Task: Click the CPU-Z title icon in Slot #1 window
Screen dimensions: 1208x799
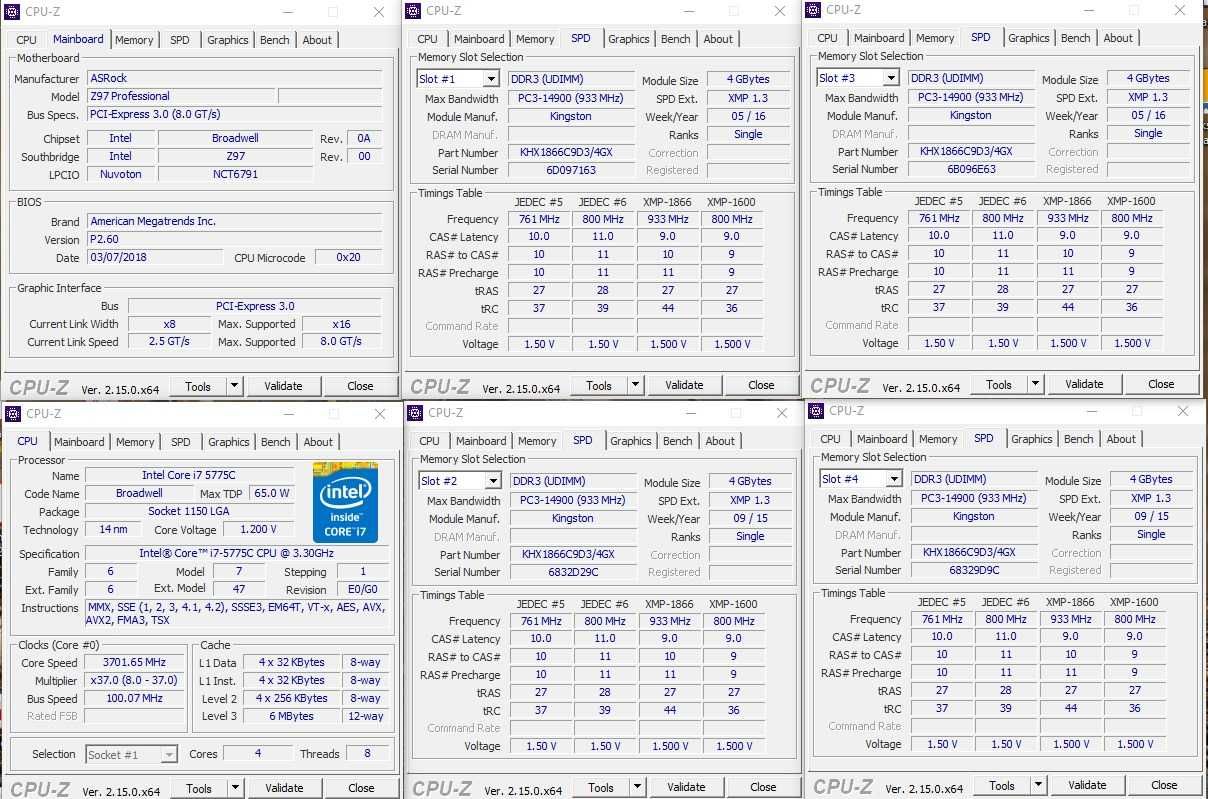Action: click(413, 11)
